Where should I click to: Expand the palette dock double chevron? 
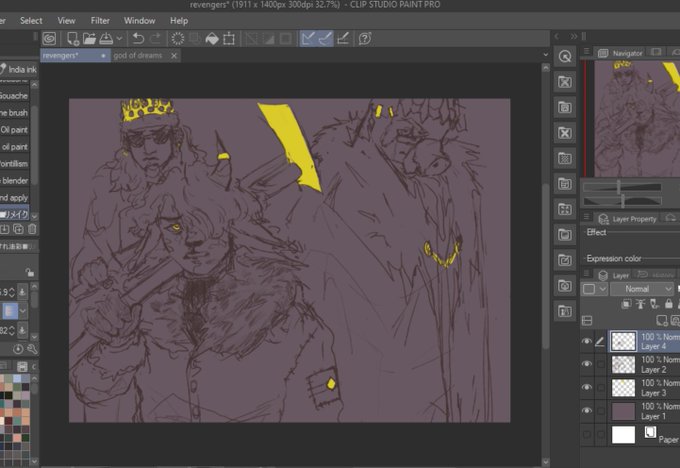click(x=574, y=36)
